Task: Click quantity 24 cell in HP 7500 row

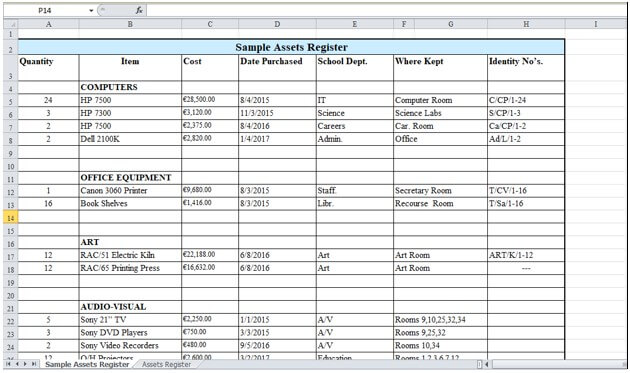Action: pos(49,100)
